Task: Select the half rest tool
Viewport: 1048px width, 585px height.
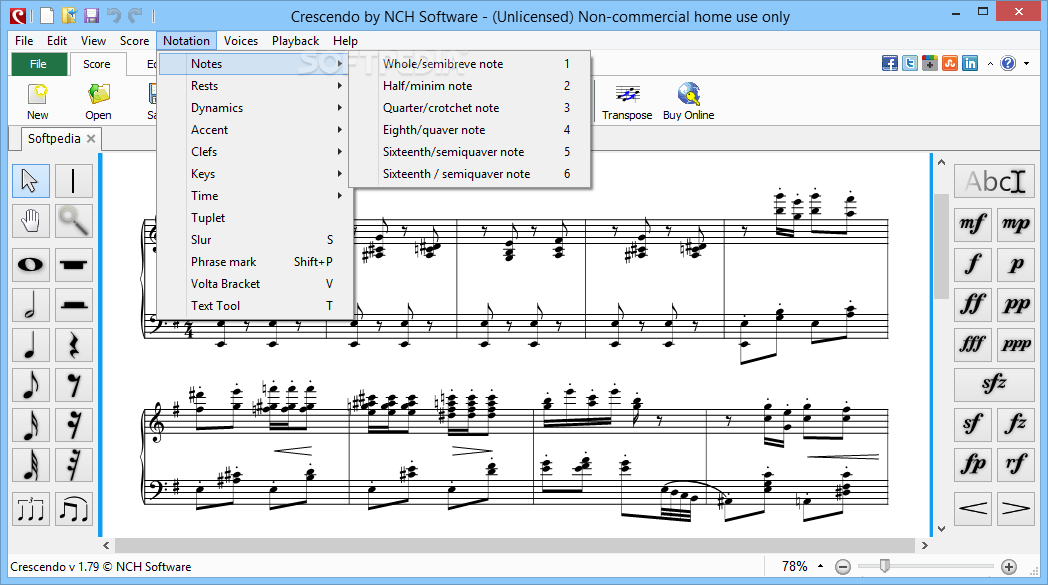Action: 74,305
